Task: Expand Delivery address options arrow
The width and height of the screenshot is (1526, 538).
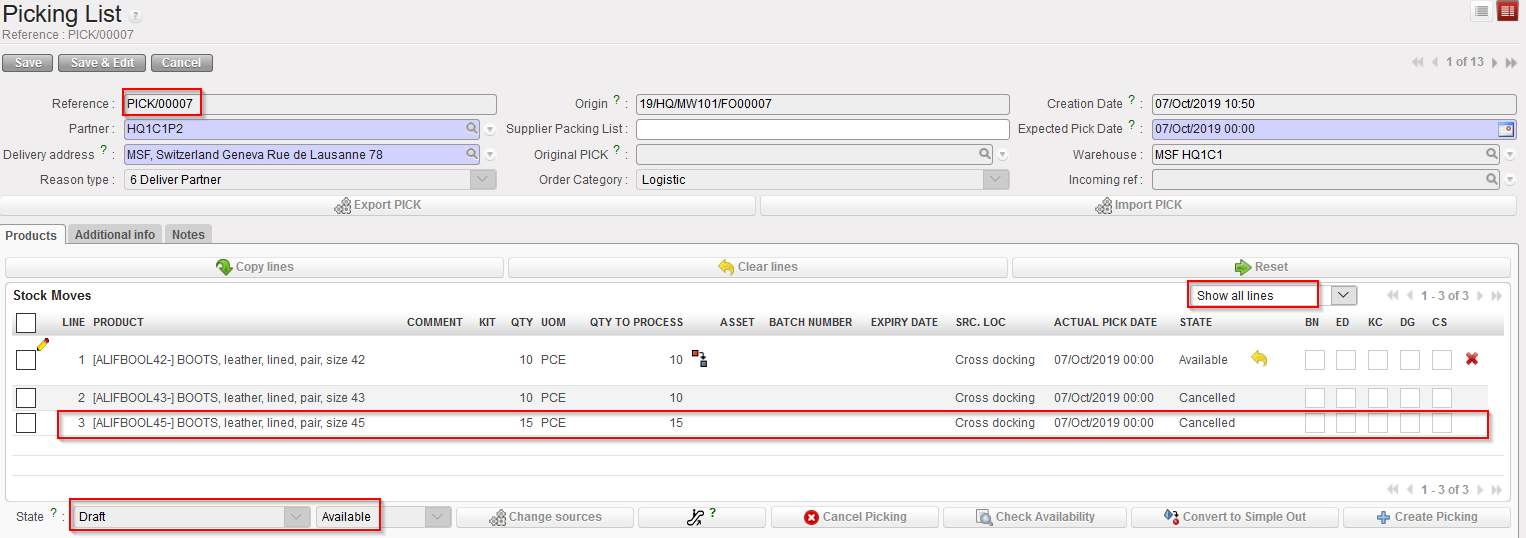Action: click(x=490, y=156)
